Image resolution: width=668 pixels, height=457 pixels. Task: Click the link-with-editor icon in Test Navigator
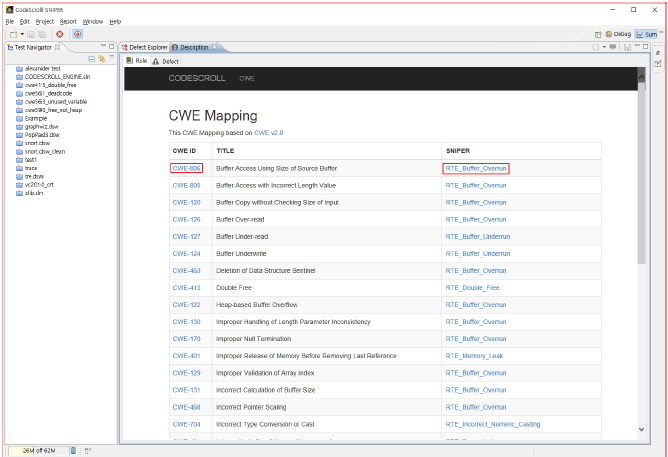point(102,59)
